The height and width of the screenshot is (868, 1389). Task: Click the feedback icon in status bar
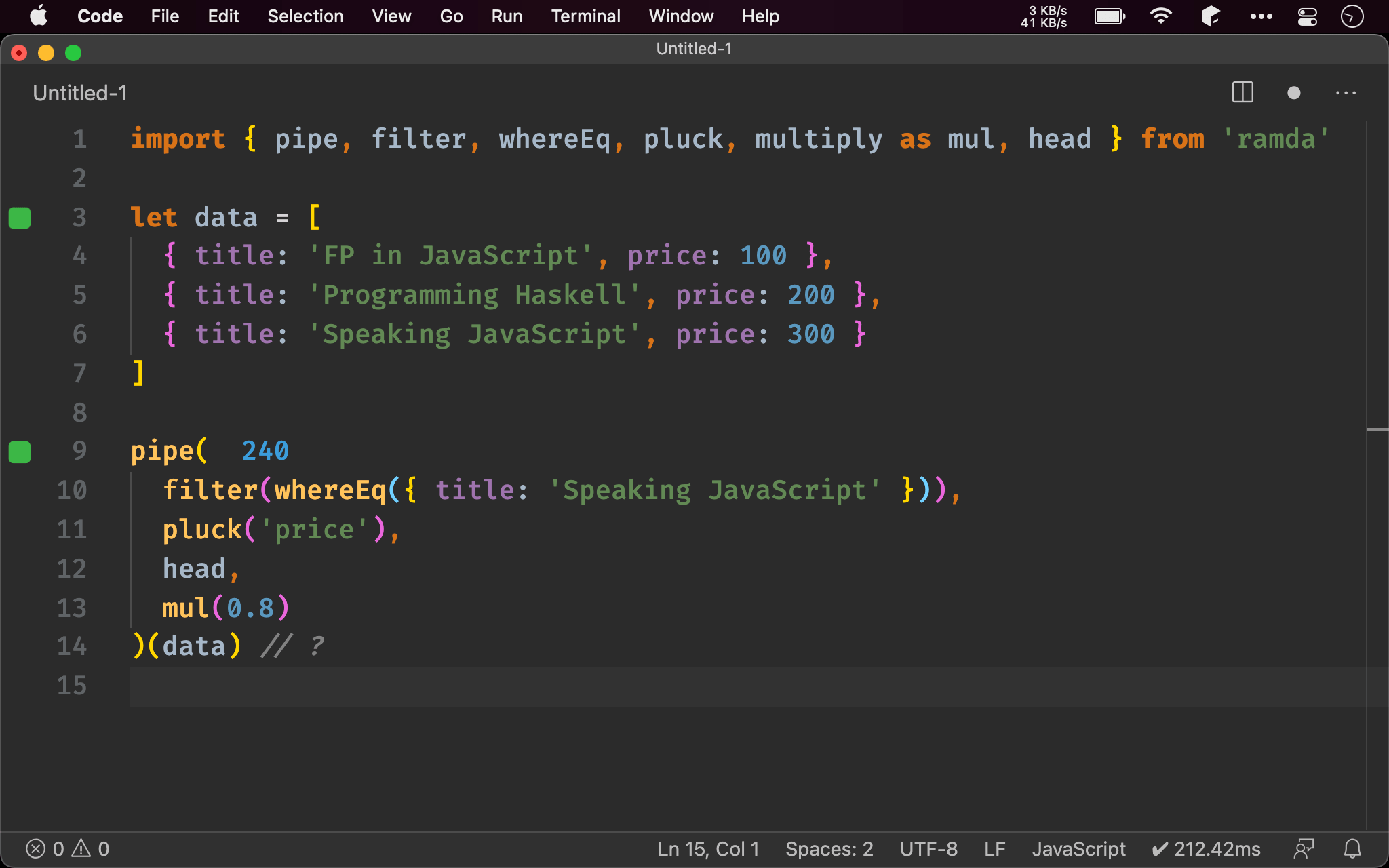[1304, 849]
